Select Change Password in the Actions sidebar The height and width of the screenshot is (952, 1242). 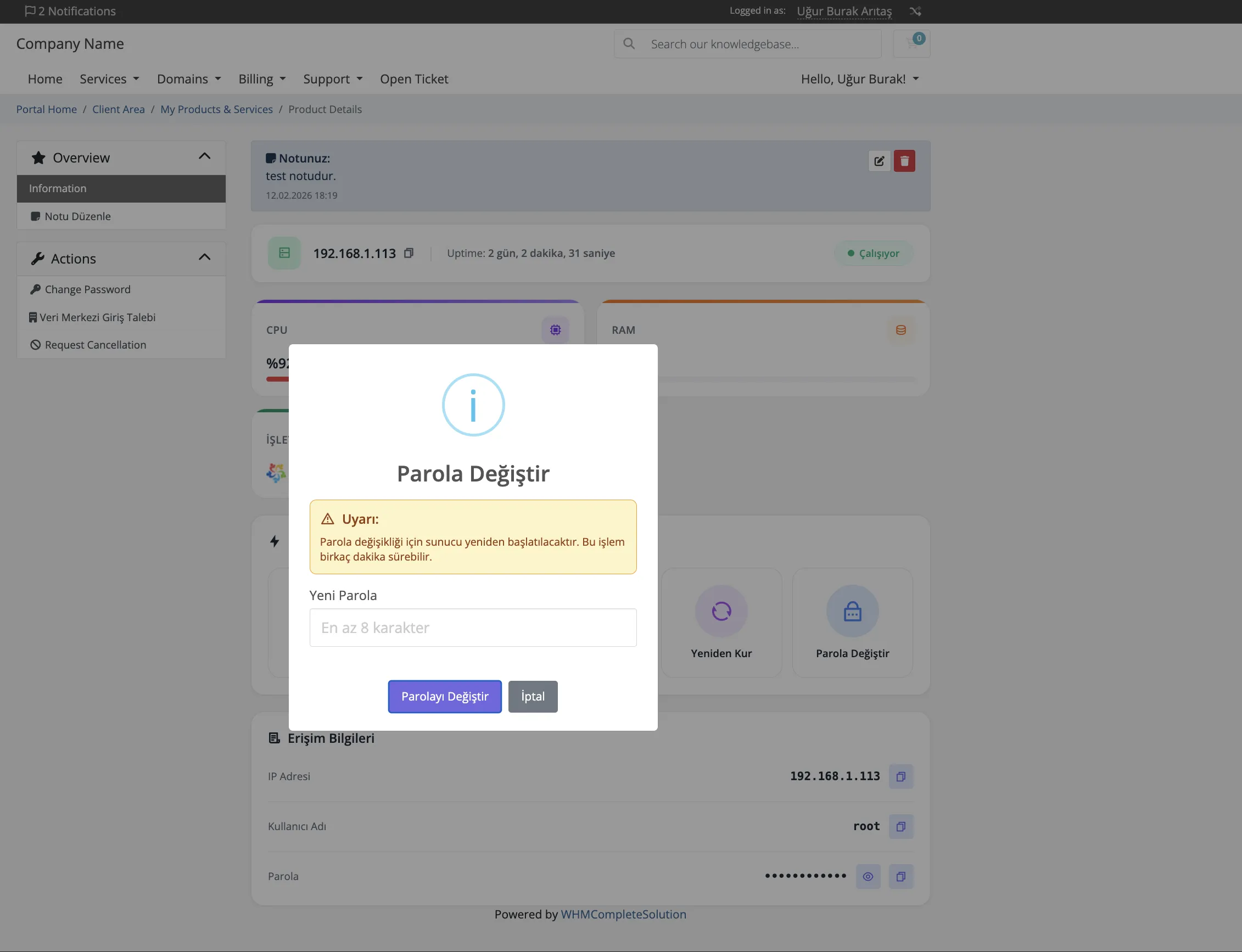[121, 289]
